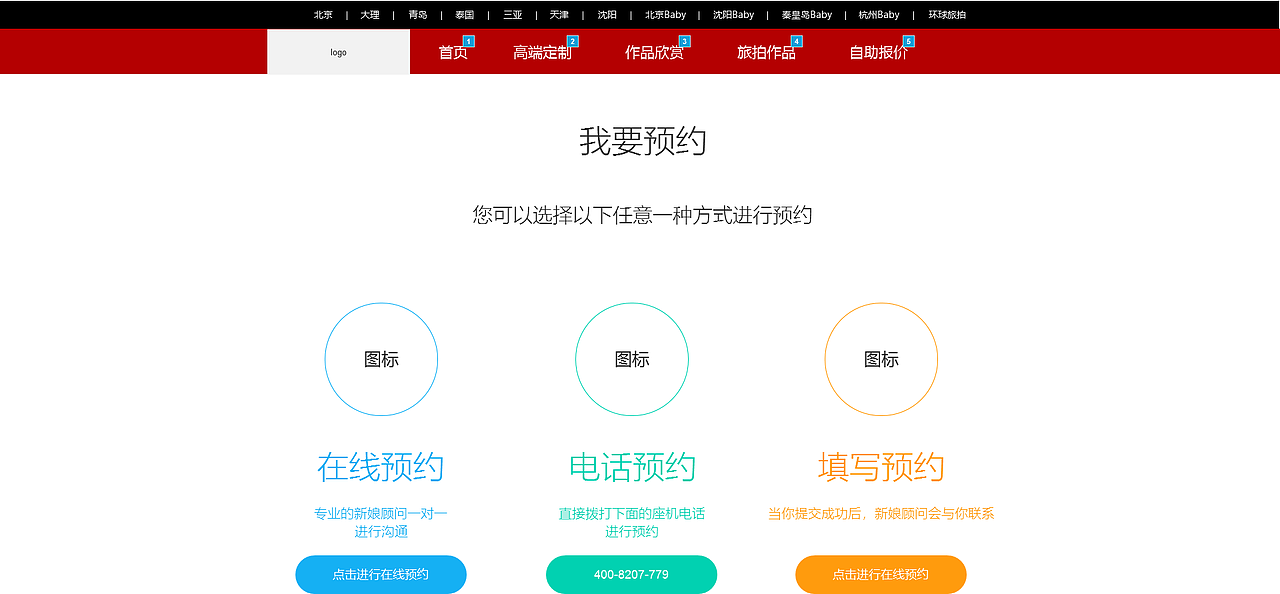Open the 旅拍作品 navigation item
The image size is (1280, 594).
[766, 52]
